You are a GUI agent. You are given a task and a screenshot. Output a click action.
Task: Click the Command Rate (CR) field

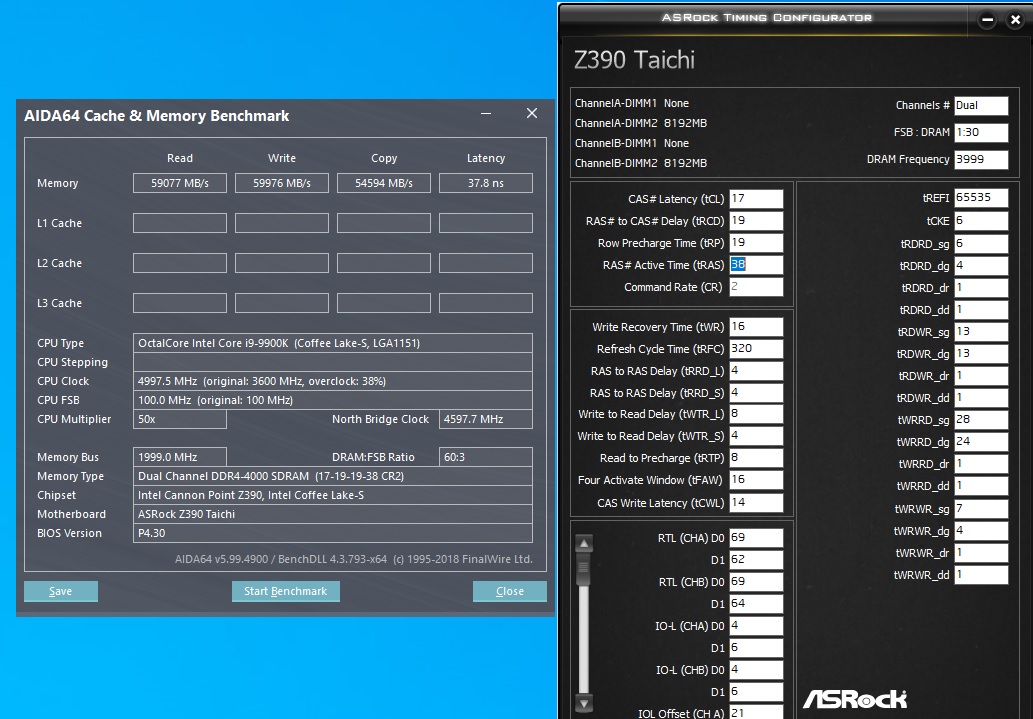tap(756, 287)
